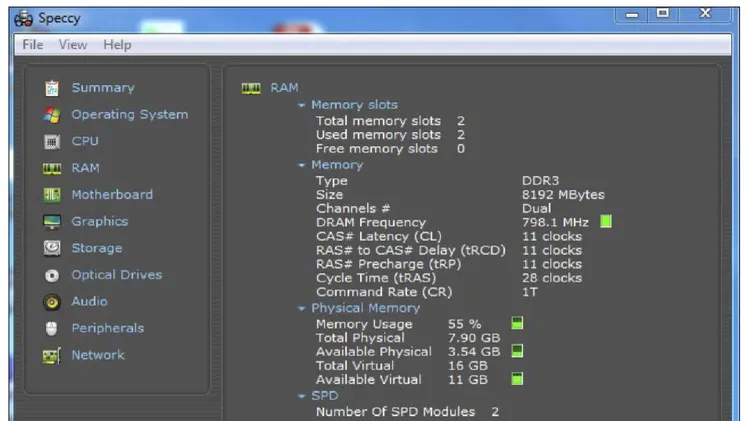
Task: Select RAM in the sidebar
Action: point(86,168)
